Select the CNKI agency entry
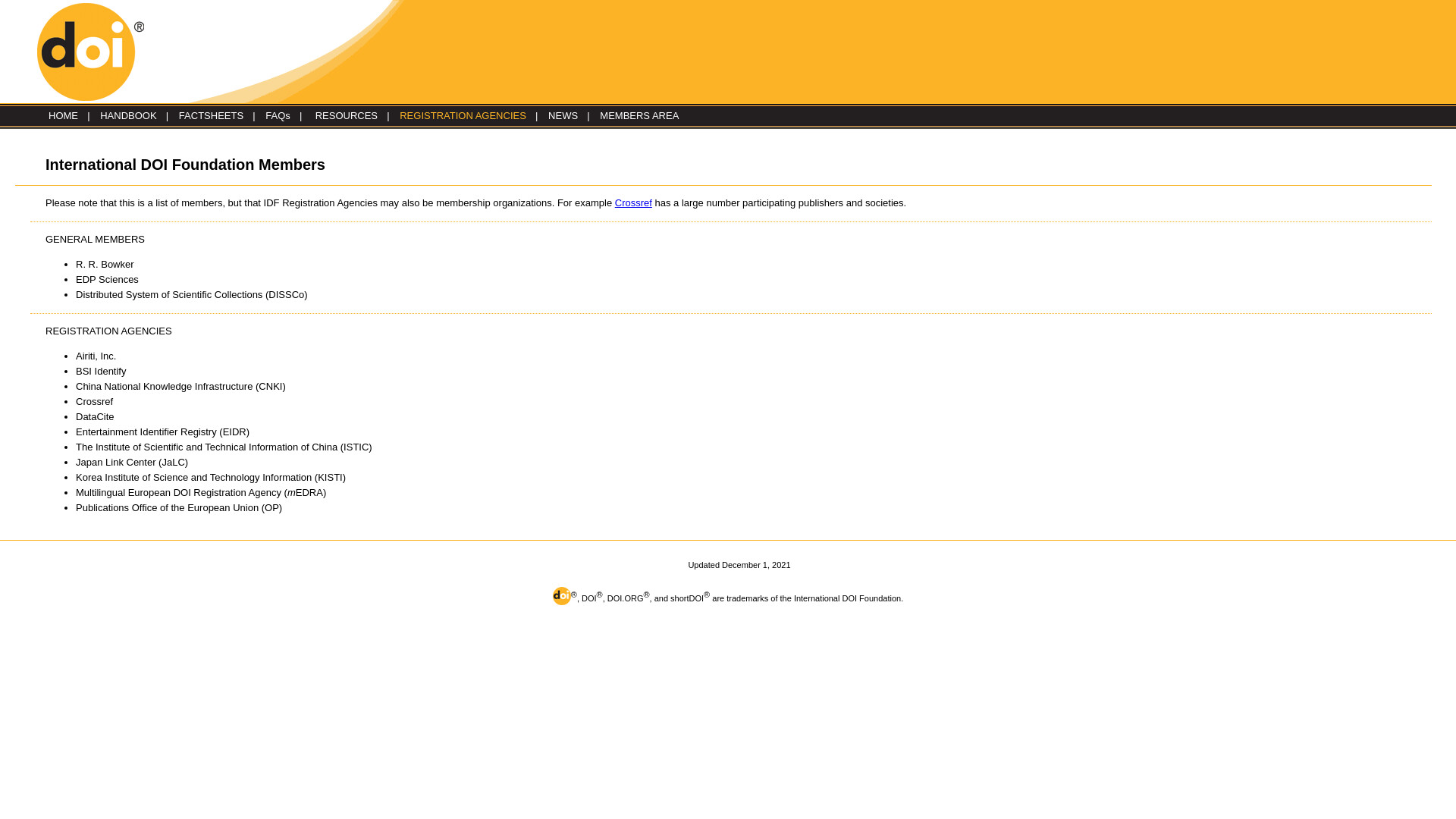 pyautogui.click(x=180, y=387)
